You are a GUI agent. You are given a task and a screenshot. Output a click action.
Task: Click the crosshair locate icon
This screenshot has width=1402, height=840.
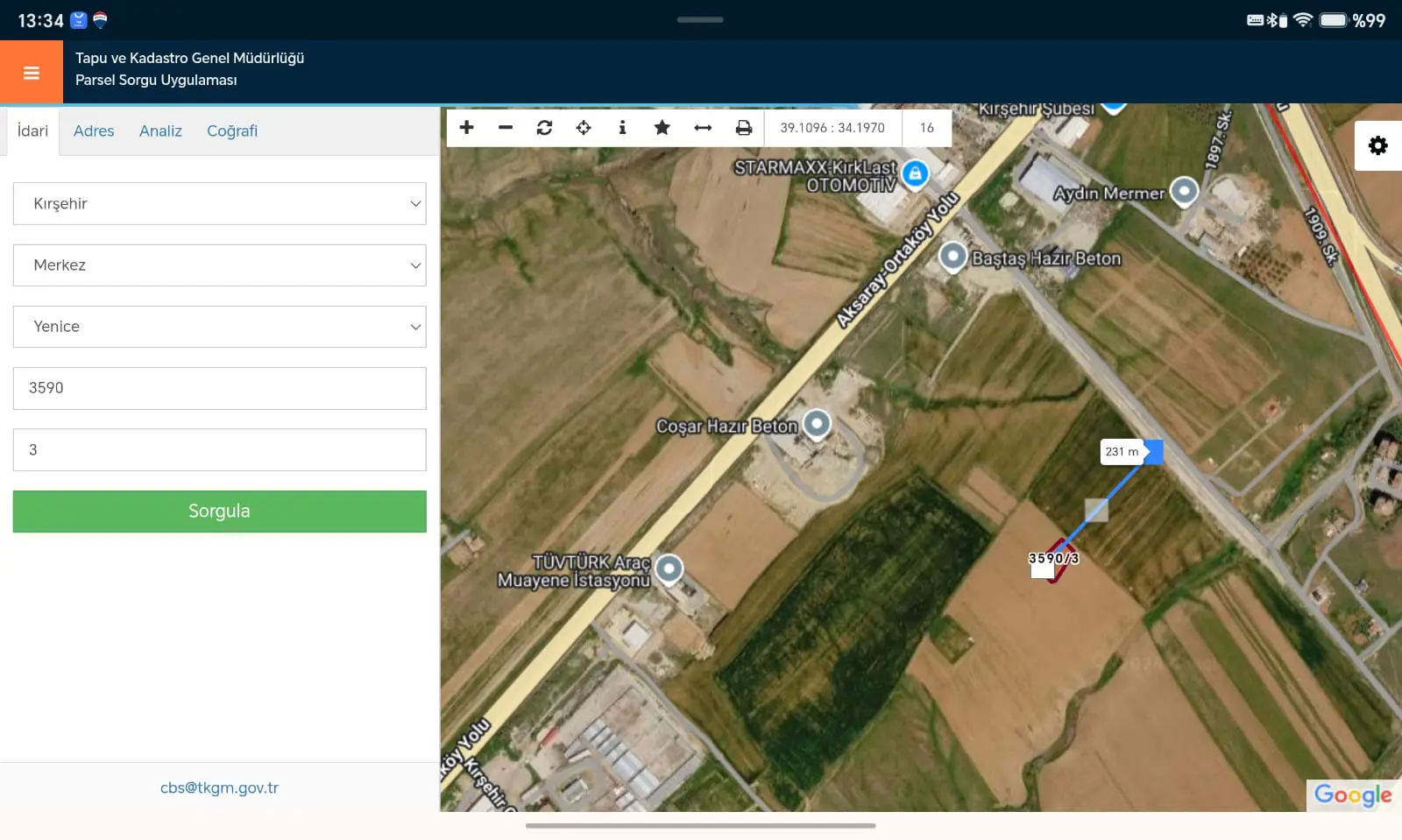(x=584, y=128)
